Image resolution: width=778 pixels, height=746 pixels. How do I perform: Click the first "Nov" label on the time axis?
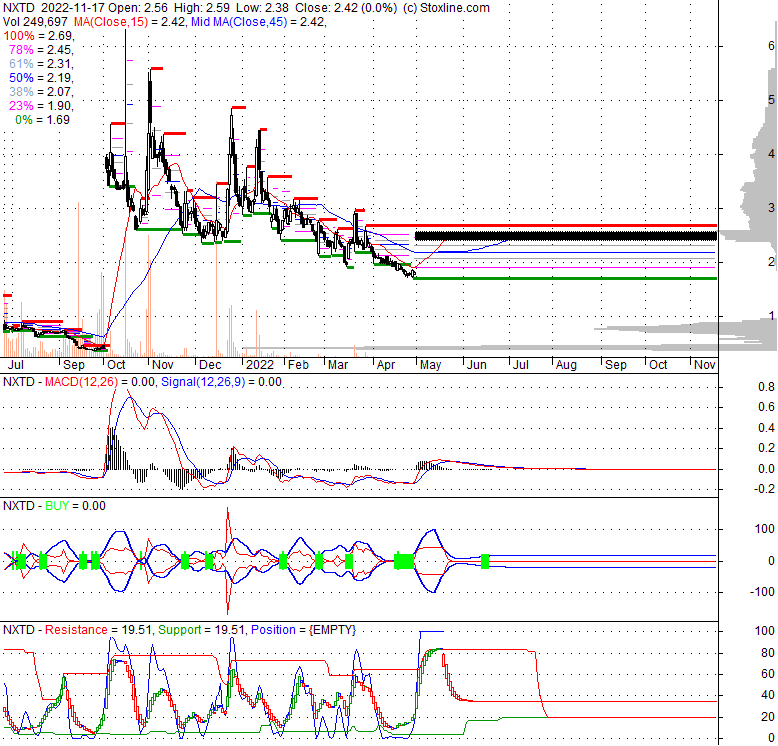tap(162, 365)
